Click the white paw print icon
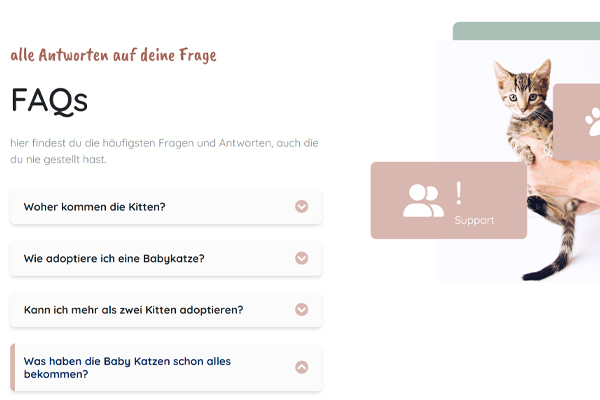 (x=593, y=122)
